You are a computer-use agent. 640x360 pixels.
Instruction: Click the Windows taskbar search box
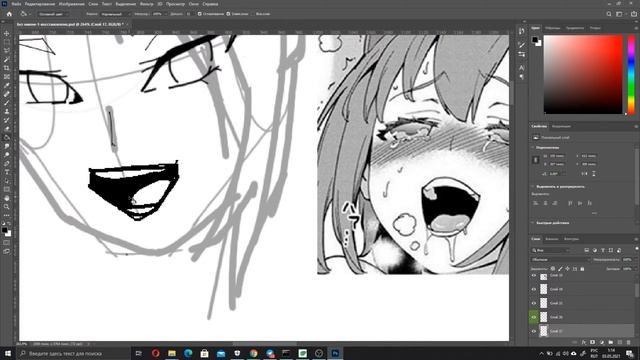[74, 353]
